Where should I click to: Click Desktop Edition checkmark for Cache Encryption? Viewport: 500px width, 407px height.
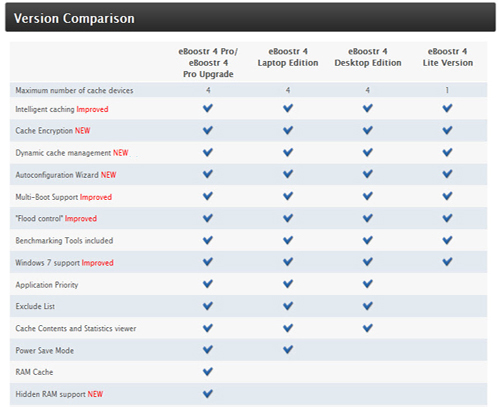point(368,130)
